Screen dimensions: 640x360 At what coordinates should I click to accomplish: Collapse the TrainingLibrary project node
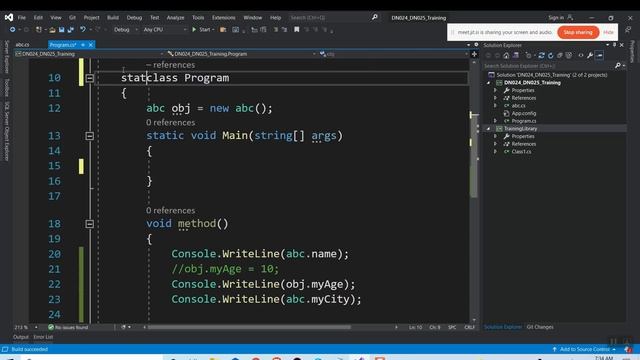click(x=488, y=129)
